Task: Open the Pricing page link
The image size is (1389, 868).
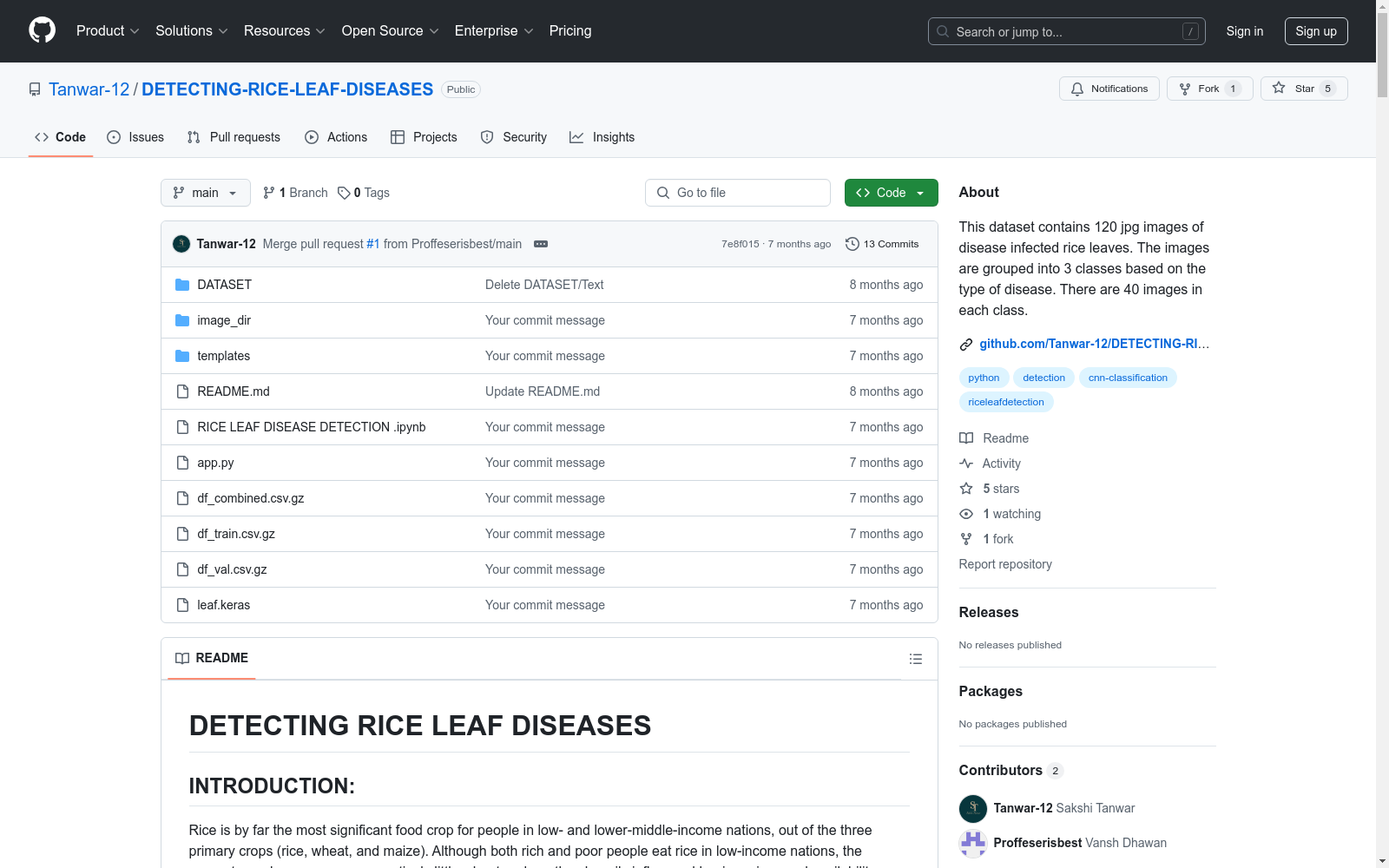Action: (570, 30)
